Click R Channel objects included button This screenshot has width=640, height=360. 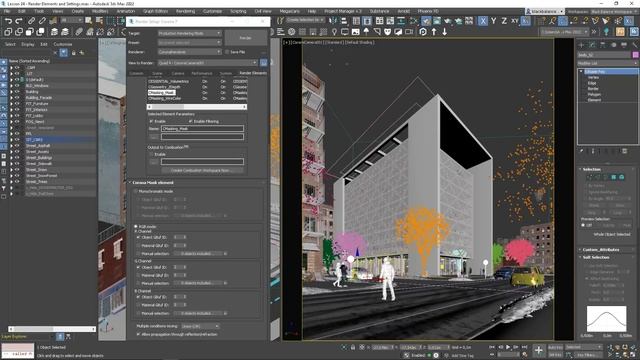coord(197,253)
